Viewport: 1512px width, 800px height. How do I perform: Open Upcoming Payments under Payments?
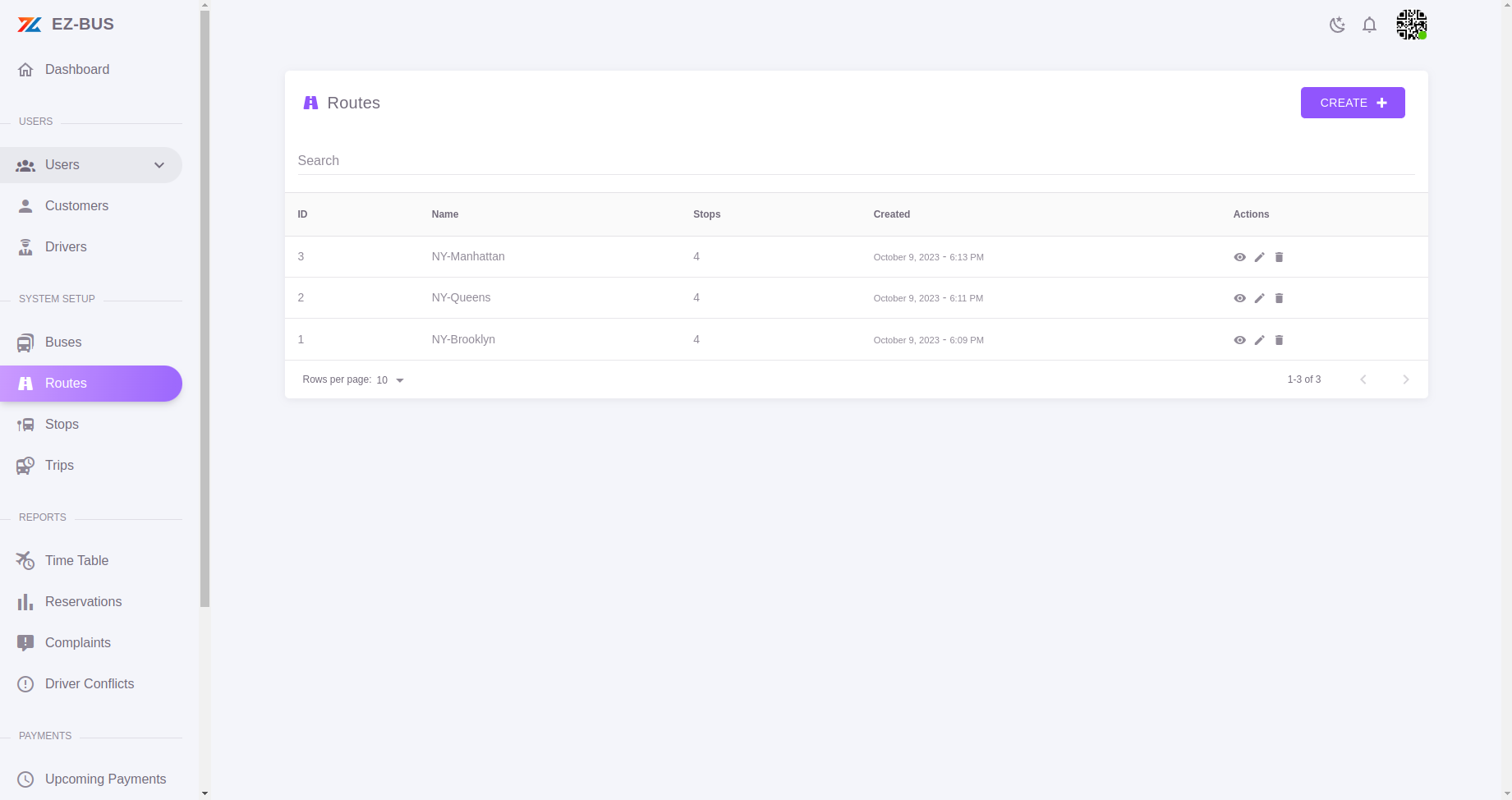(x=105, y=779)
